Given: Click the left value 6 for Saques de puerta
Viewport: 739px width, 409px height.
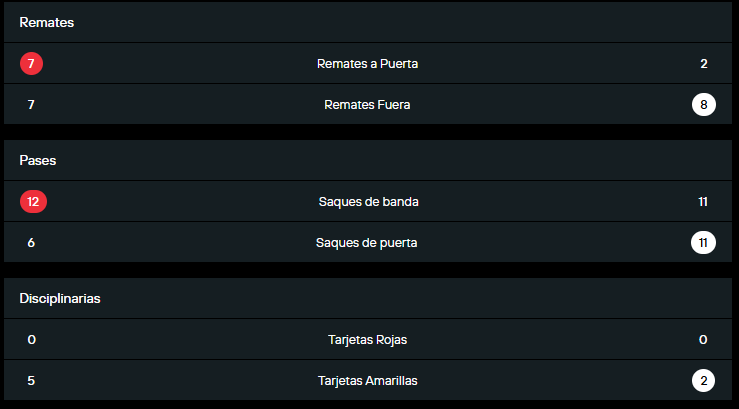Looking at the screenshot, I should tap(31, 242).
